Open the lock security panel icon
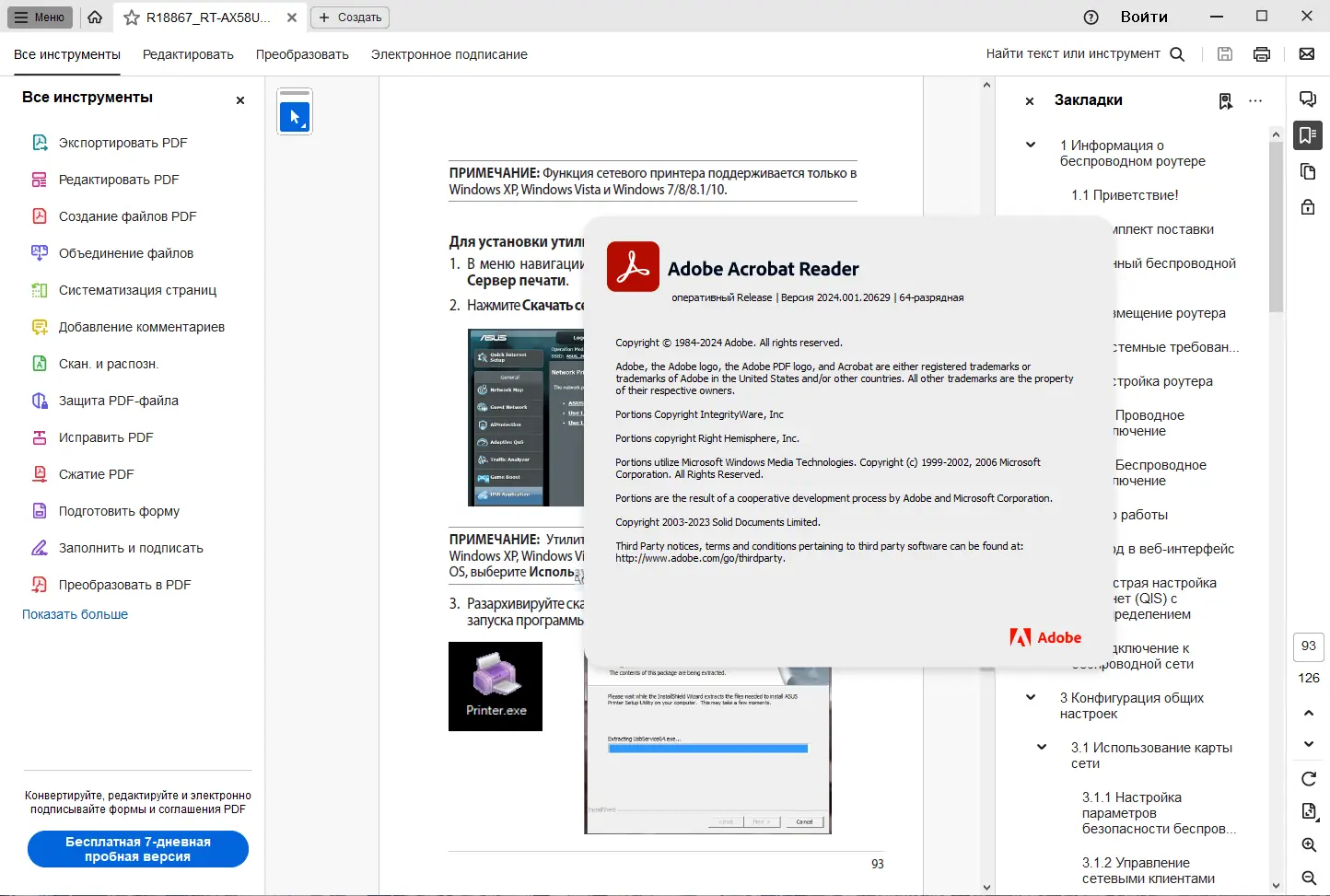Image resolution: width=1330 pixels, height=896 pixels. (x=1308, y=207)
